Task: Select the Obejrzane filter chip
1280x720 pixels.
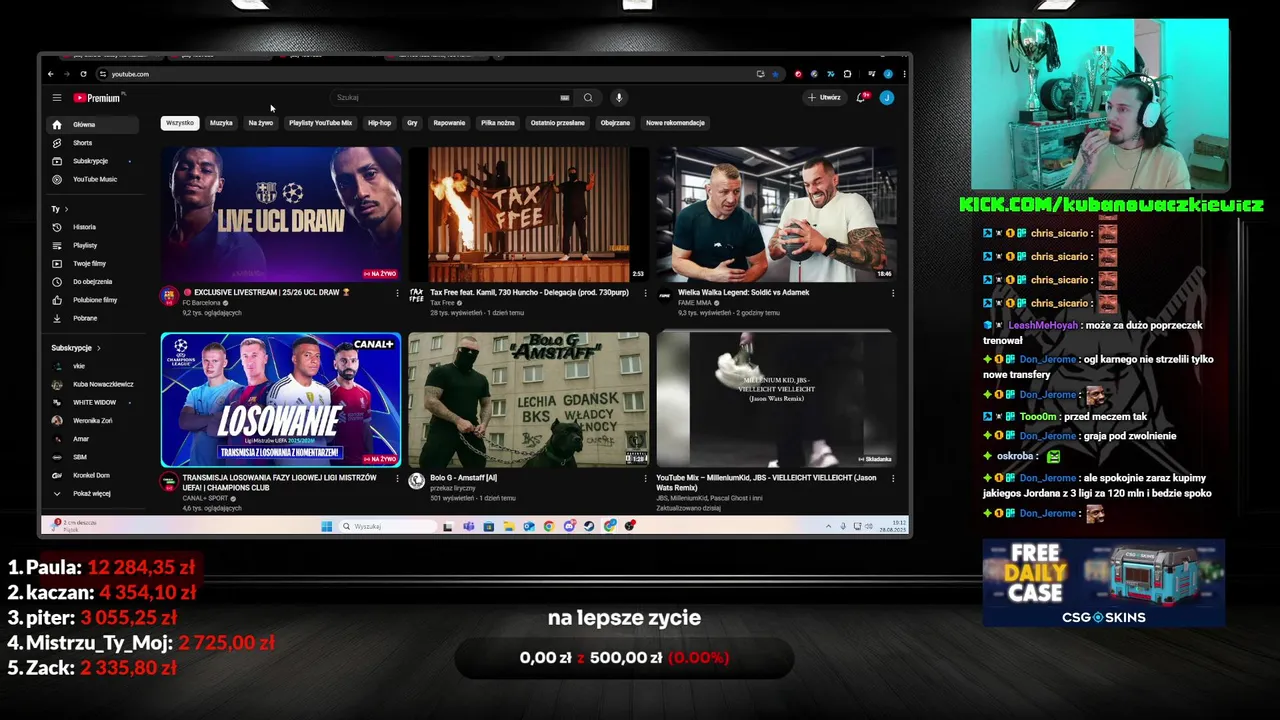Action: (x=615, y=123)
